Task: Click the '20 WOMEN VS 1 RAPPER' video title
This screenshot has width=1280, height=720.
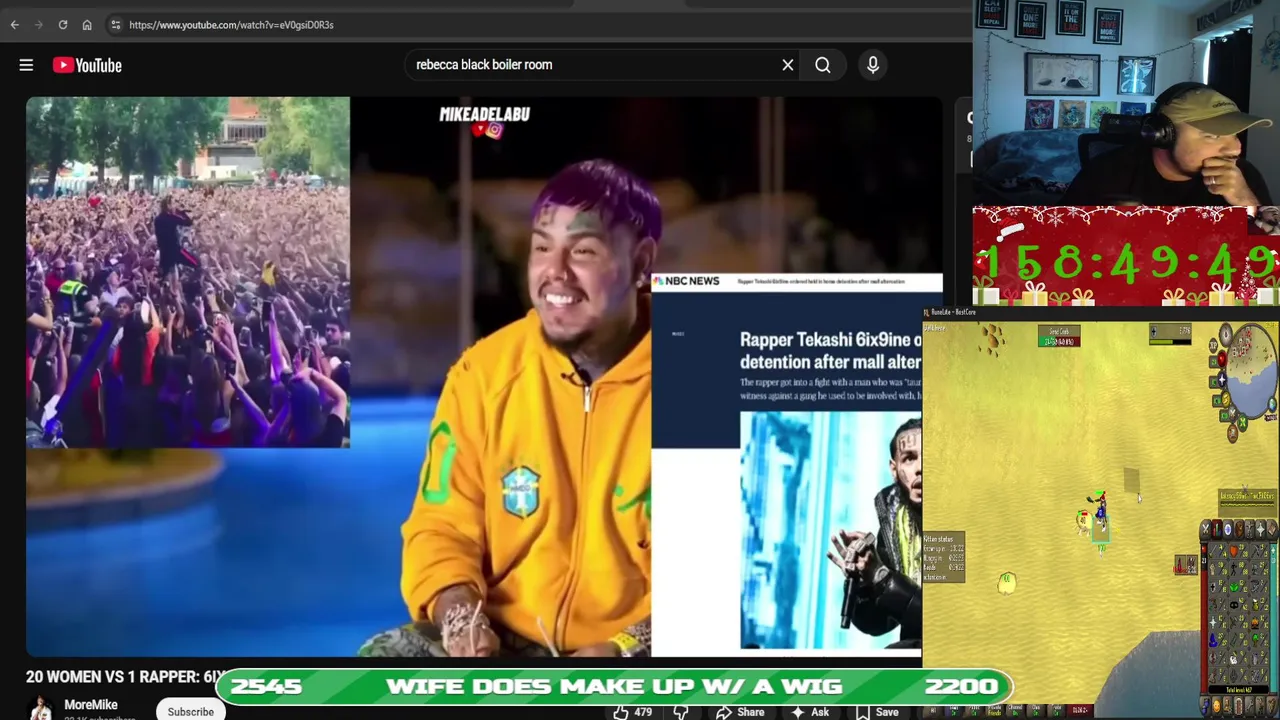Action: click(x=121, y=677)
